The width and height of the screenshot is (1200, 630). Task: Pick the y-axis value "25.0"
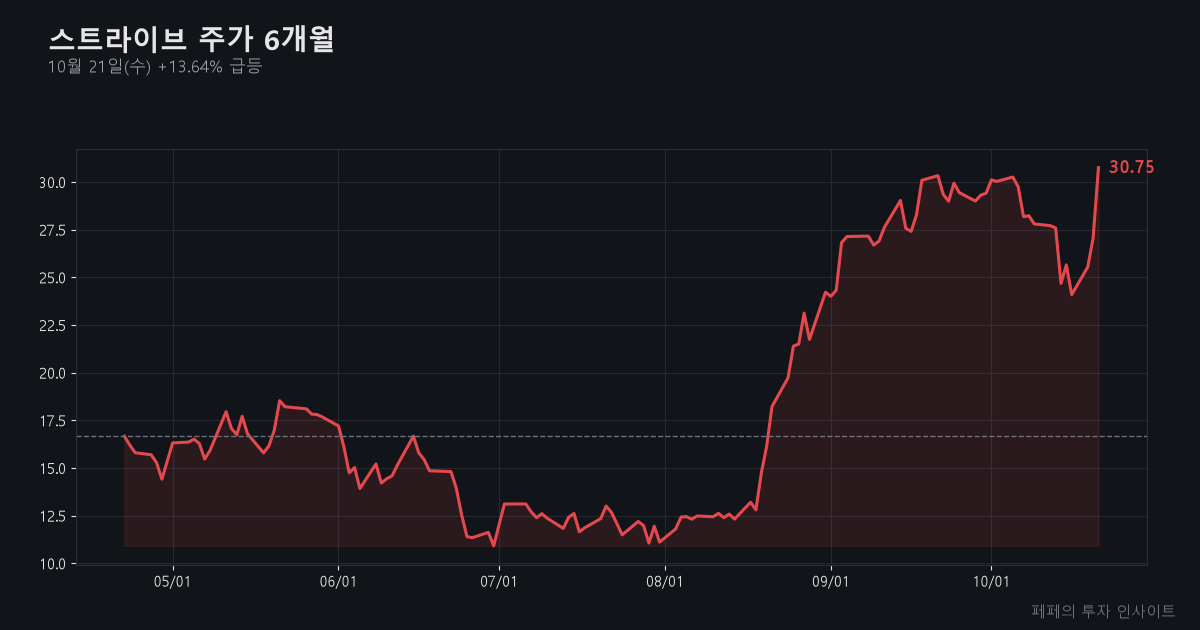click(54, 278)
